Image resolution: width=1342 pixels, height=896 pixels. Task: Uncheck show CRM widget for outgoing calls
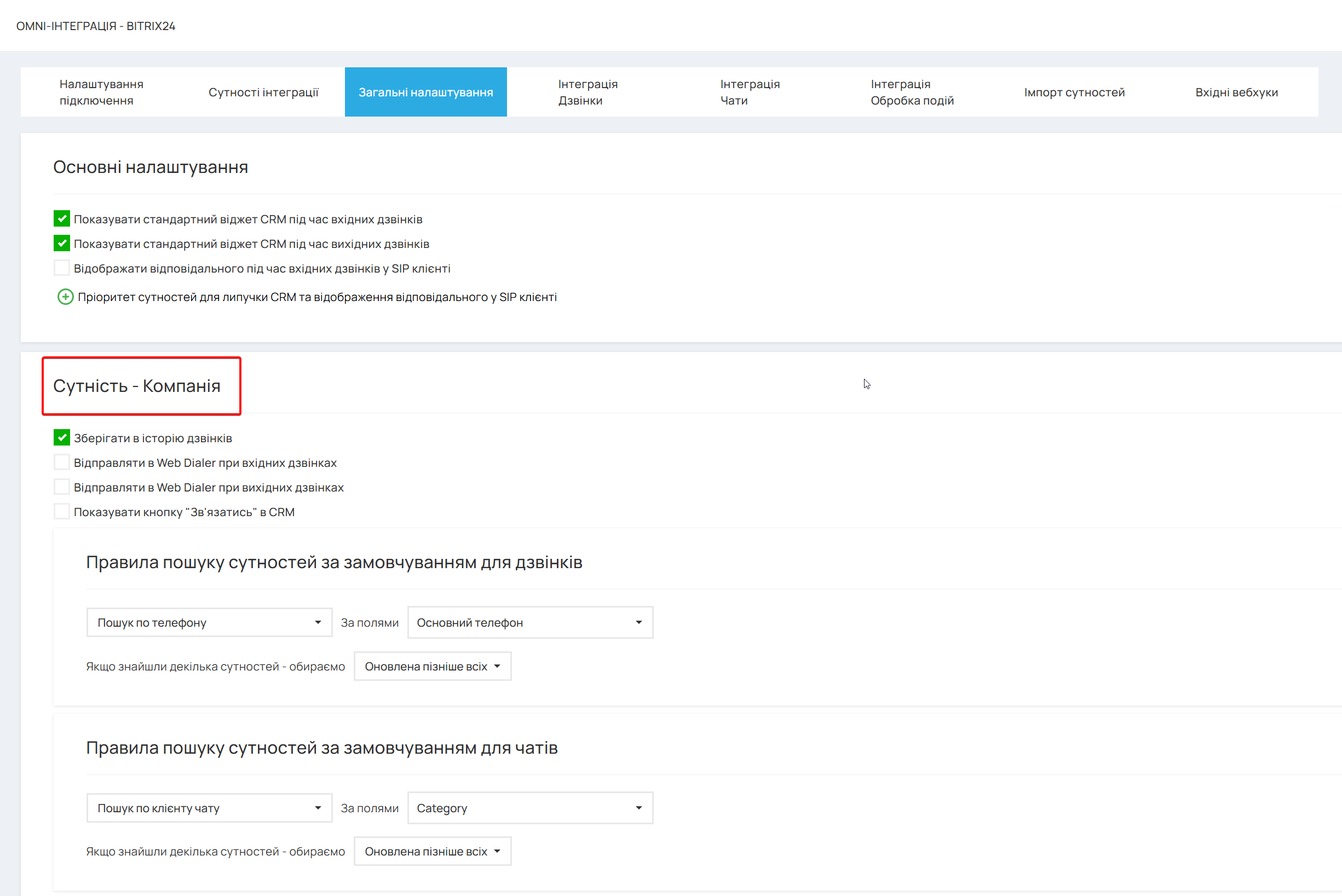(x=62, y=244)
